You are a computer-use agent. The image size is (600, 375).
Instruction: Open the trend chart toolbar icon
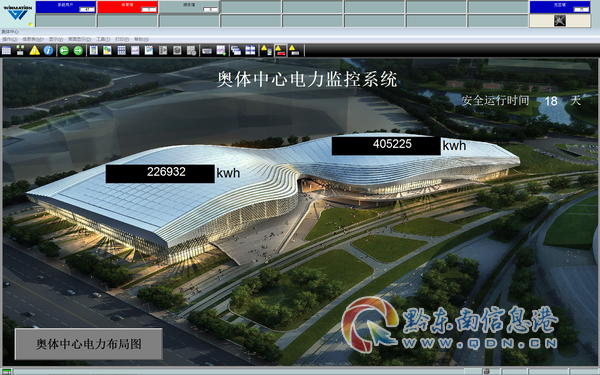coord(135,51)
